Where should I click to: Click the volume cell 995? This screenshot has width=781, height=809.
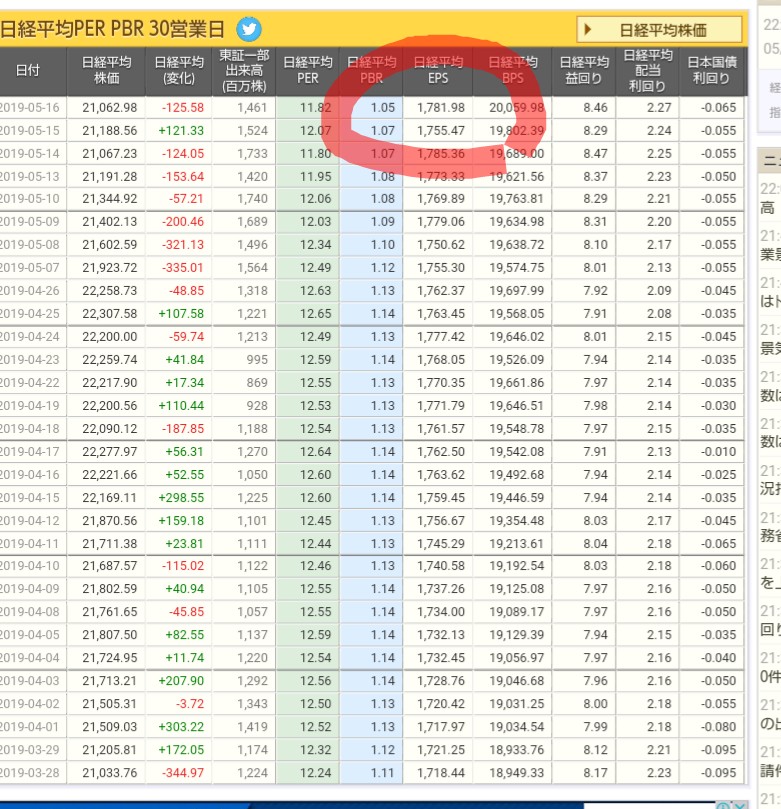tap(257, 360)
